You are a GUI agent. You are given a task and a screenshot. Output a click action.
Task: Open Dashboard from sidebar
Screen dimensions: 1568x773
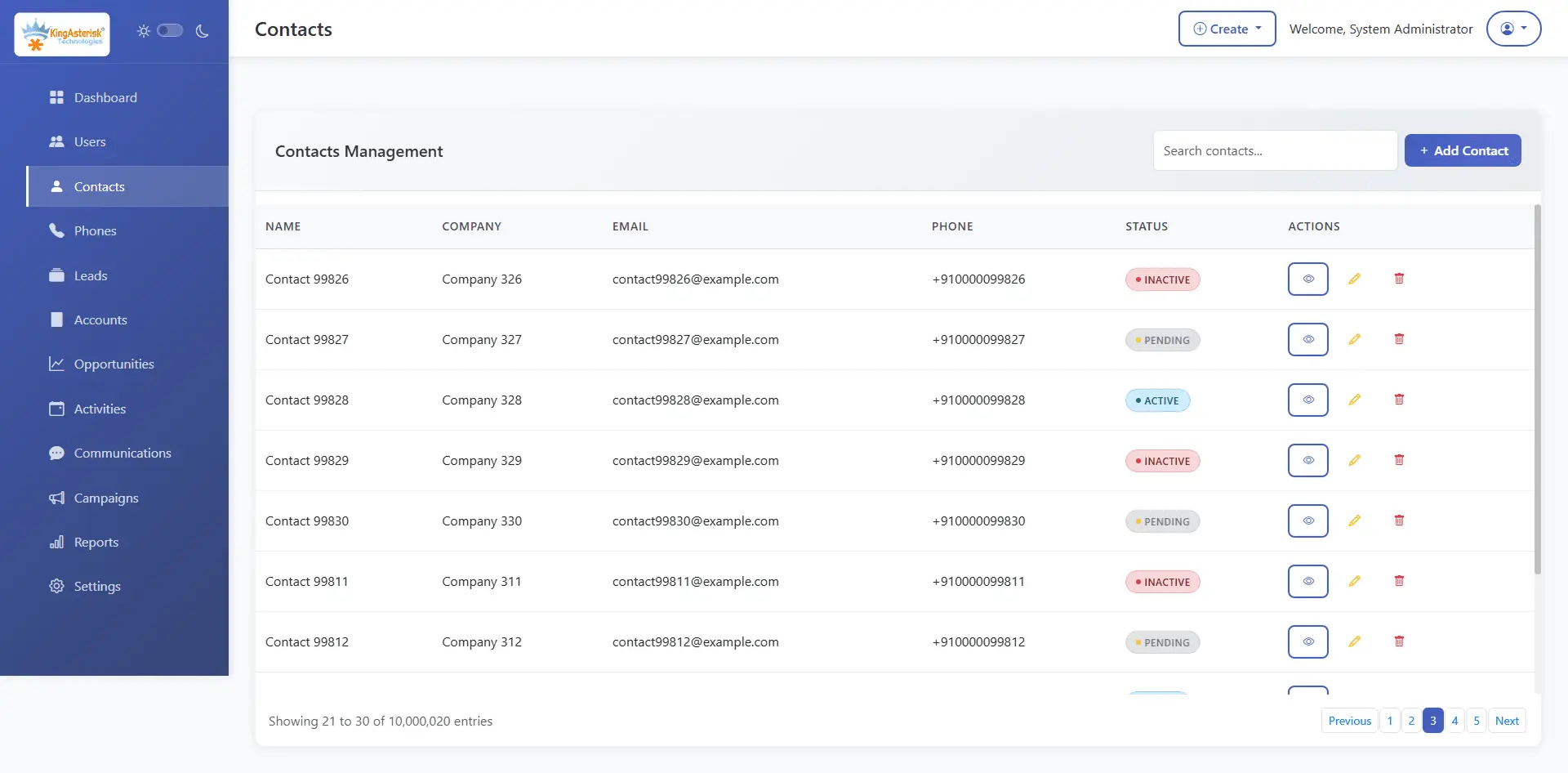[x=127, y=97]
